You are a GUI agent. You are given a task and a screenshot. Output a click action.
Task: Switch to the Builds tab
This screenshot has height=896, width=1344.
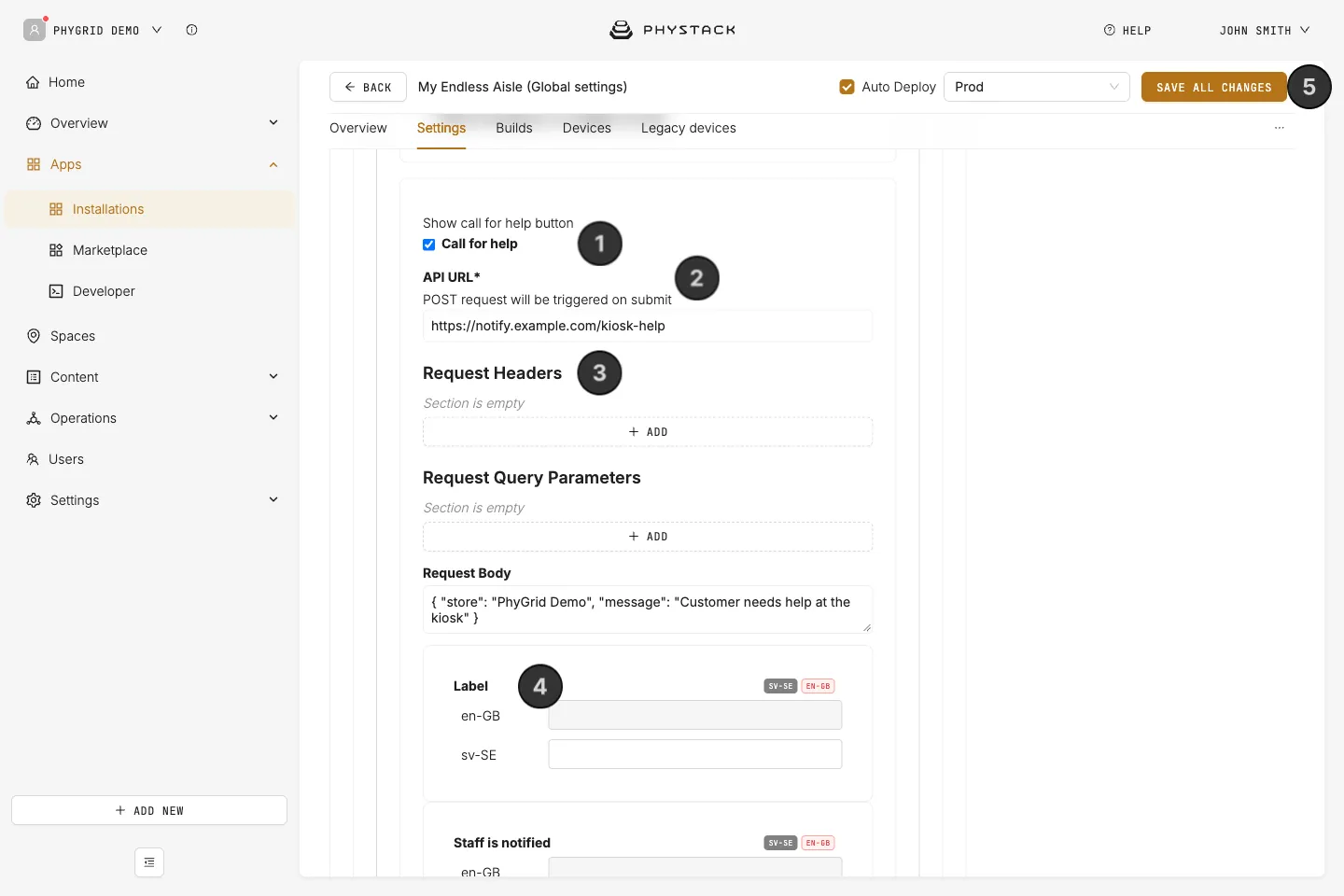click(x=514, y=128)
